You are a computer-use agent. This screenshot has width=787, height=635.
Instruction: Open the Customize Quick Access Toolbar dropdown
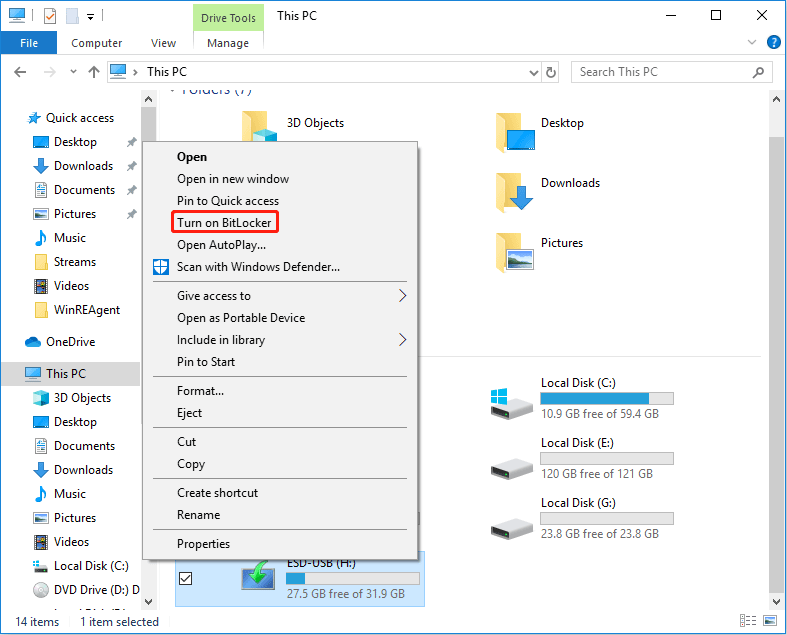click(90, 17)
